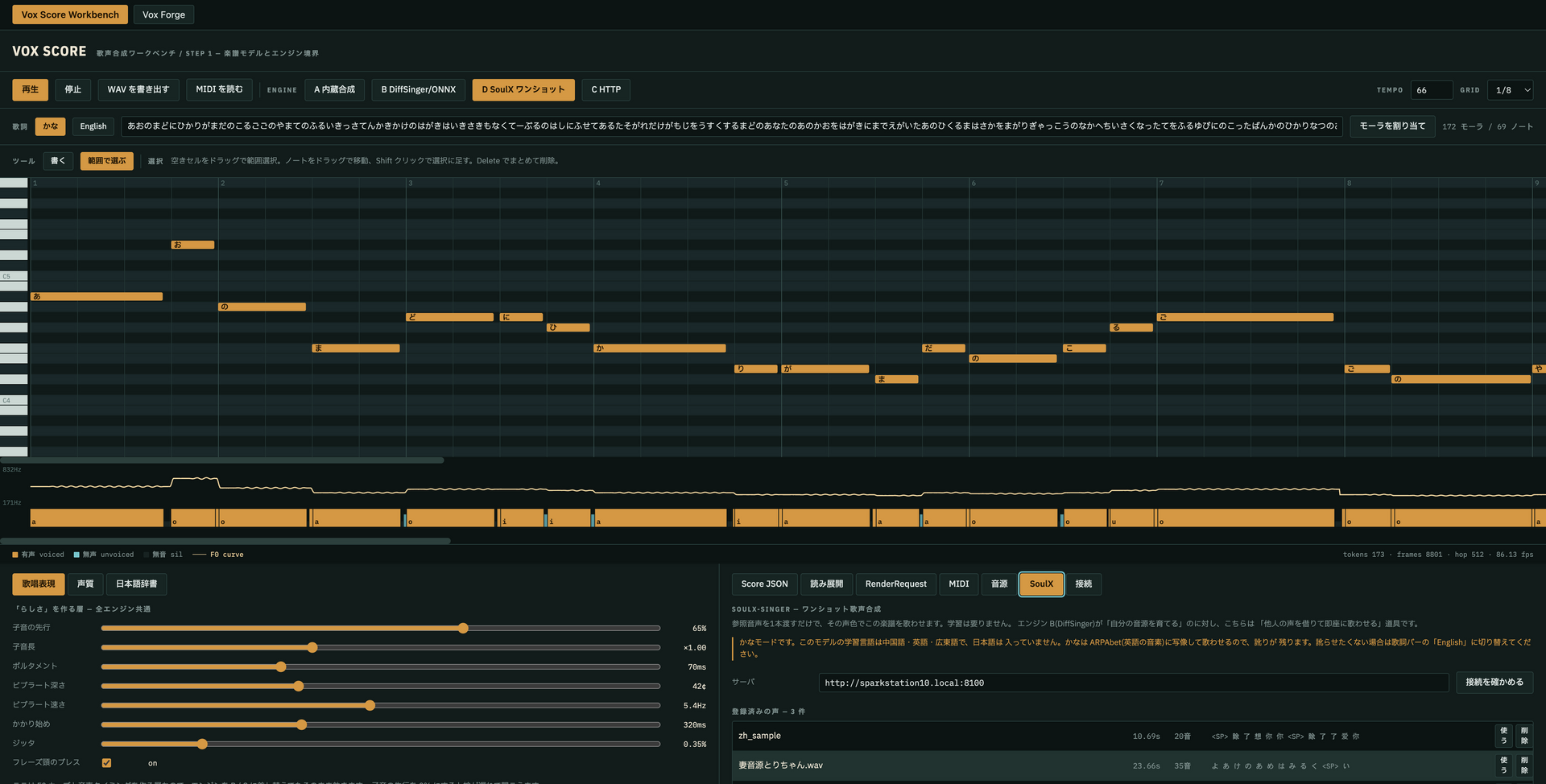Select engine A 内蔵合成
1546x784 pixels.
334,89
